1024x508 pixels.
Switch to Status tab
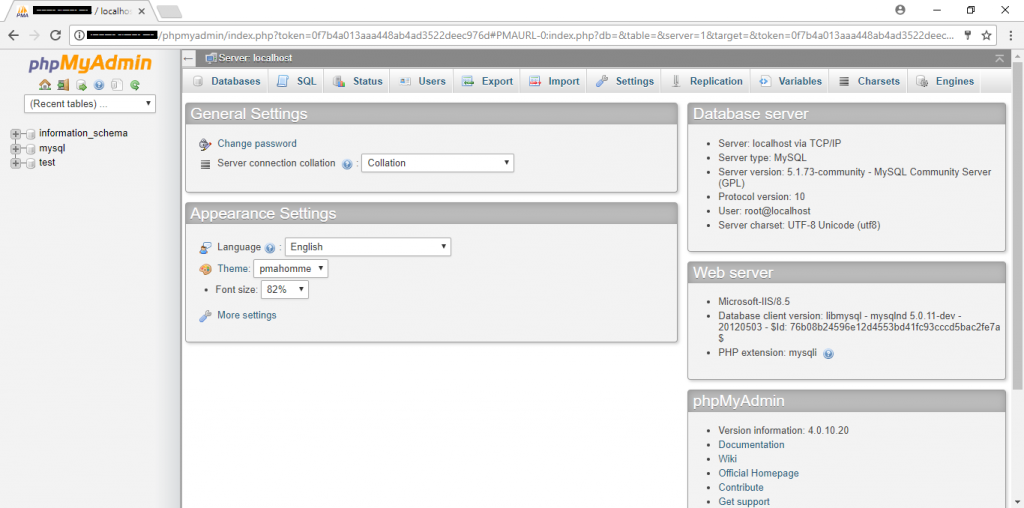click(357, 82)
